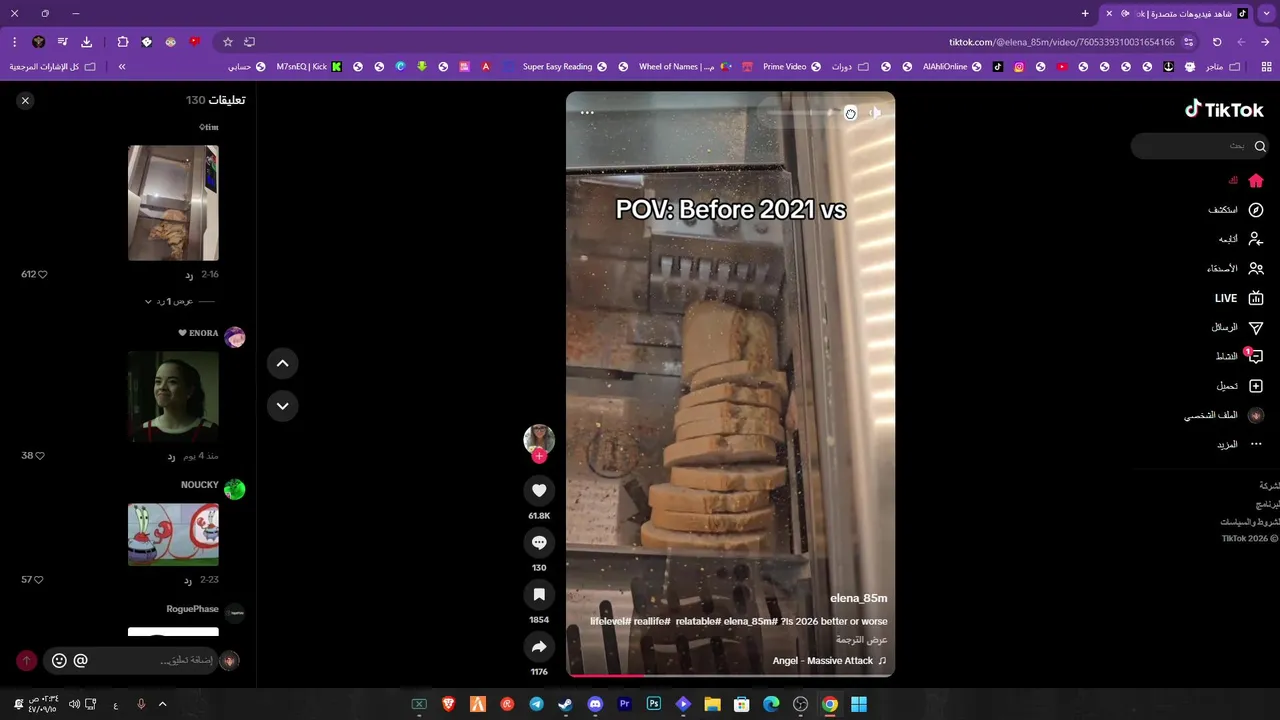Open RoguePhase's commenter name

coord(192,609)
